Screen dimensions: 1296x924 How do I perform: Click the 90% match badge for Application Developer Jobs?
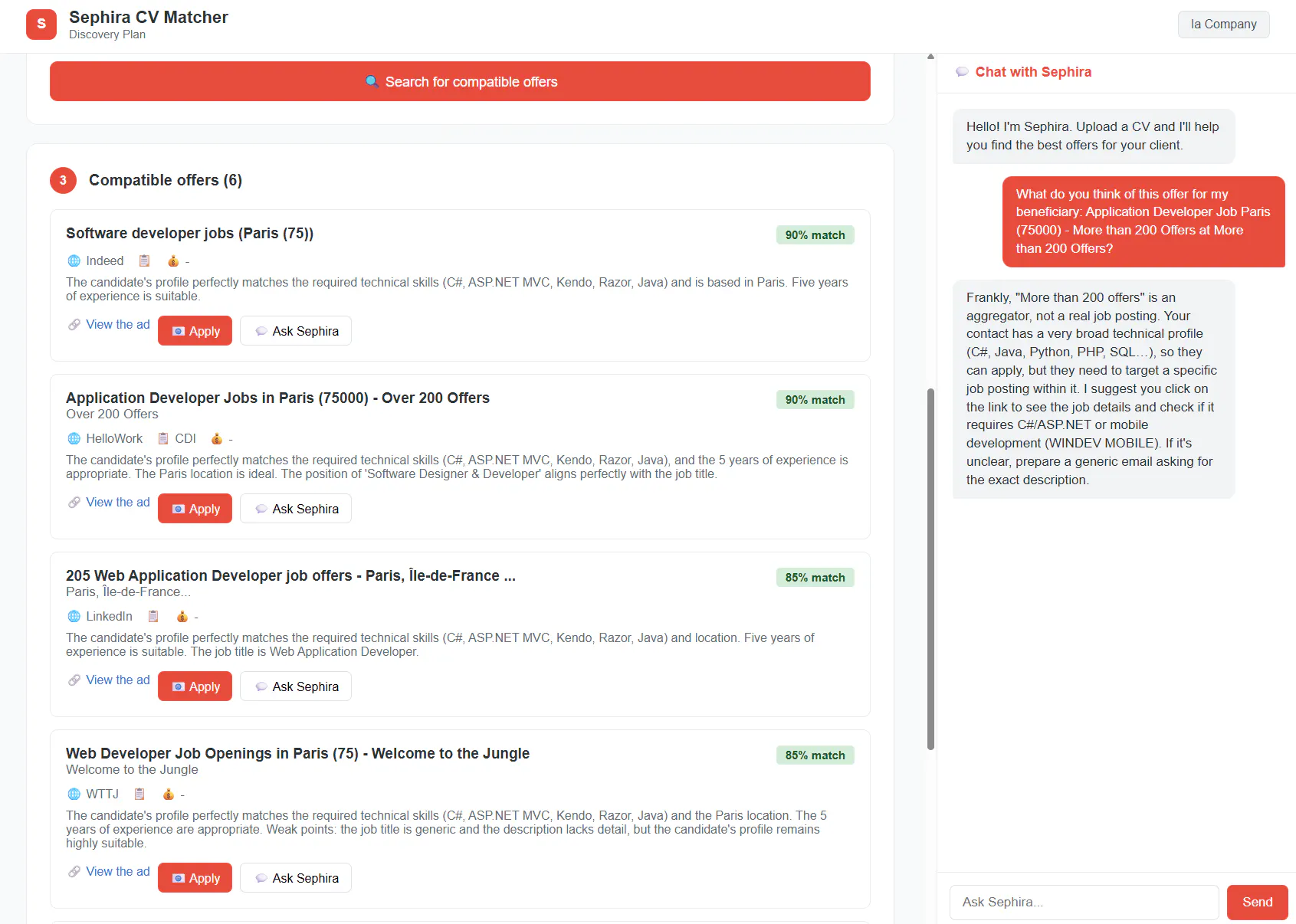pyautogui.click(x=815, y=400)
